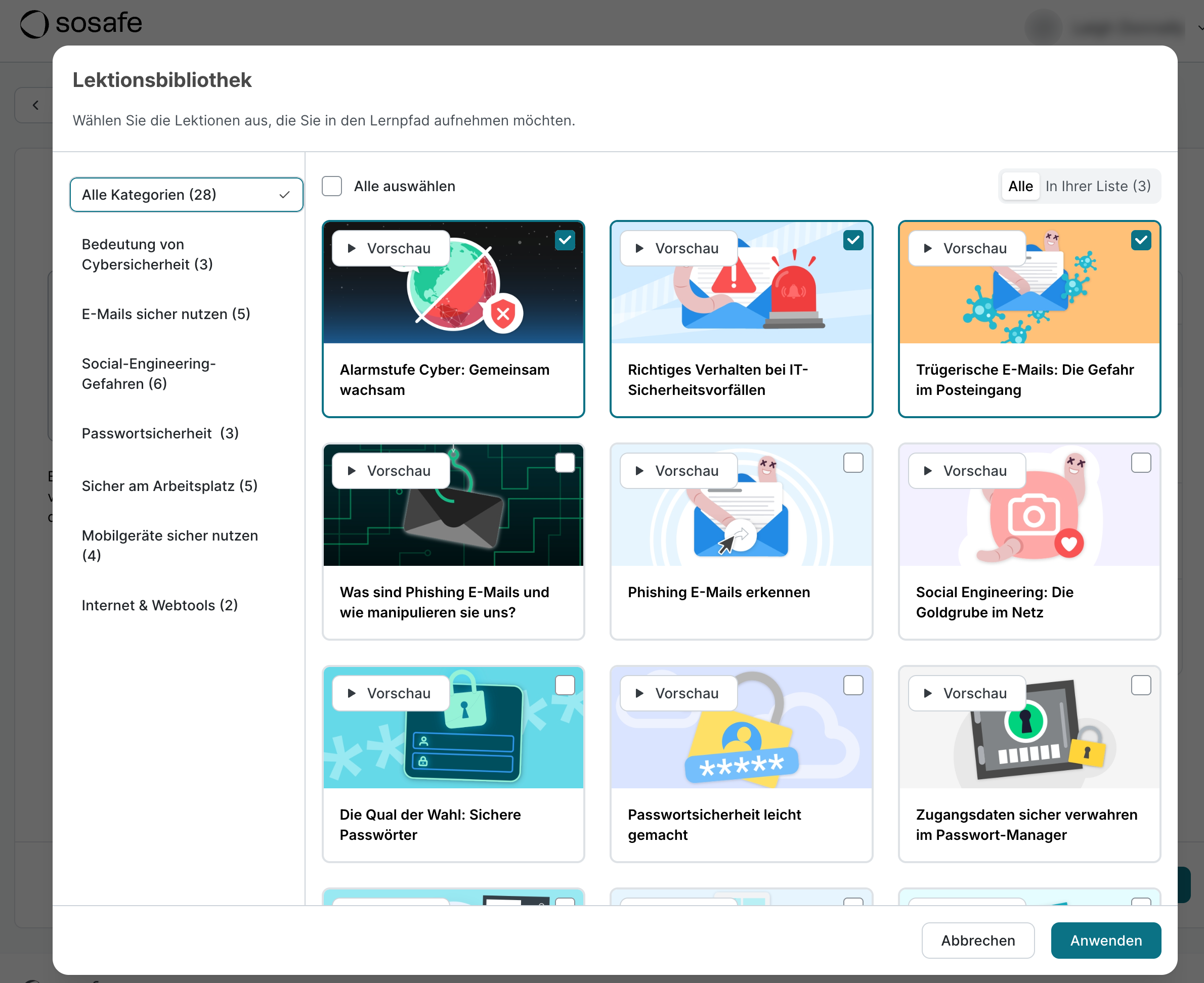Play preview of "Passwortsicherheit leicht gemacht"
The image size is (1204, 983).
(678, 693)
